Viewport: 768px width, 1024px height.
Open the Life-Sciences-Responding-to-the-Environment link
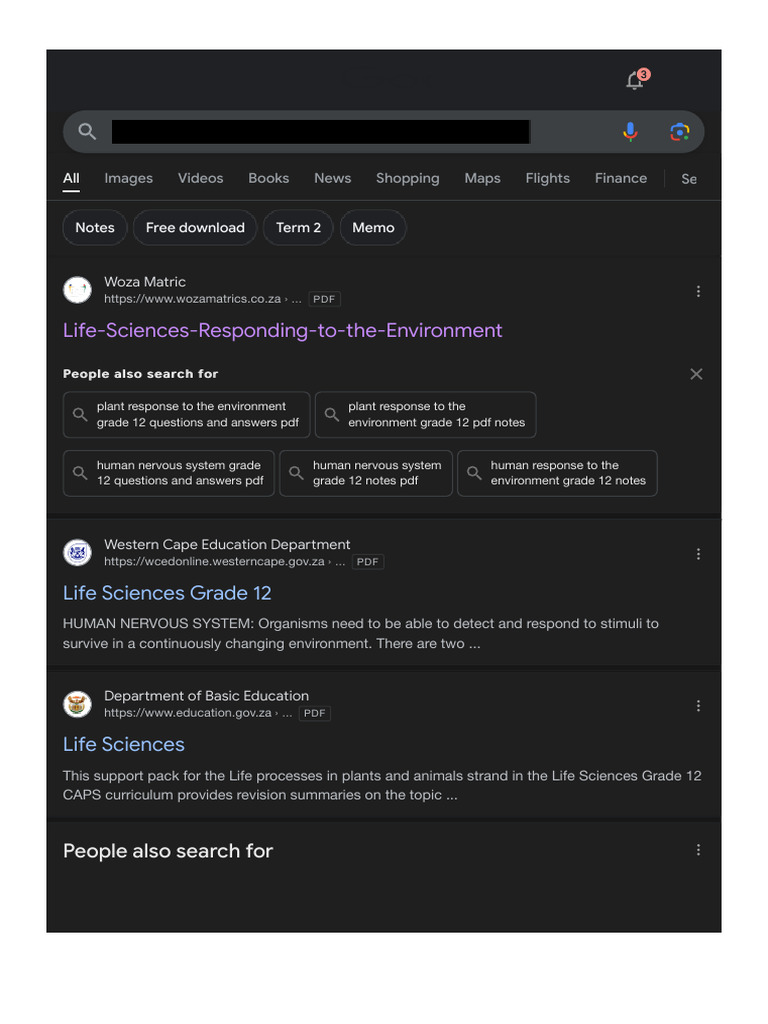click(x=282, y=330)
